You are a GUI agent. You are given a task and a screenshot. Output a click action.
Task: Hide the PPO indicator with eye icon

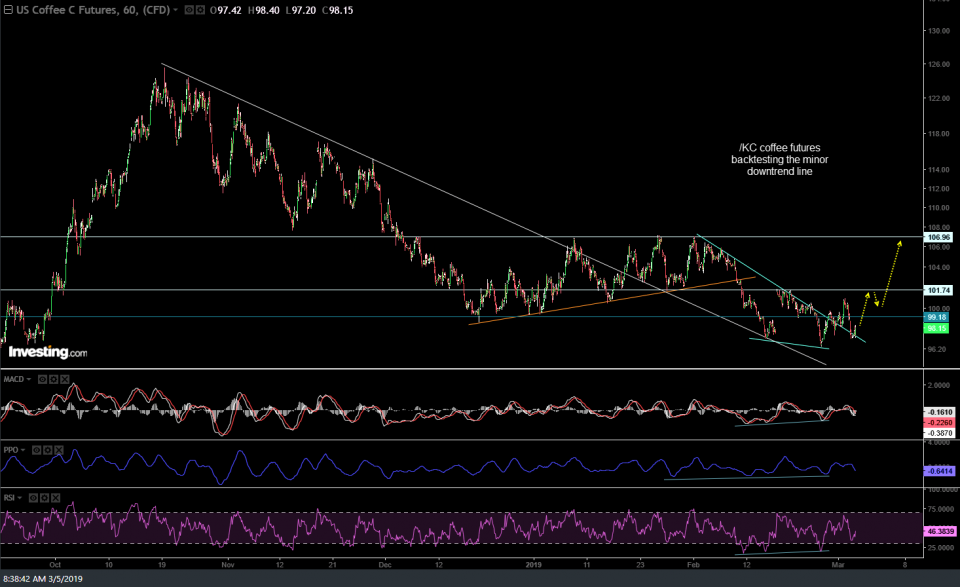[38, 449]
